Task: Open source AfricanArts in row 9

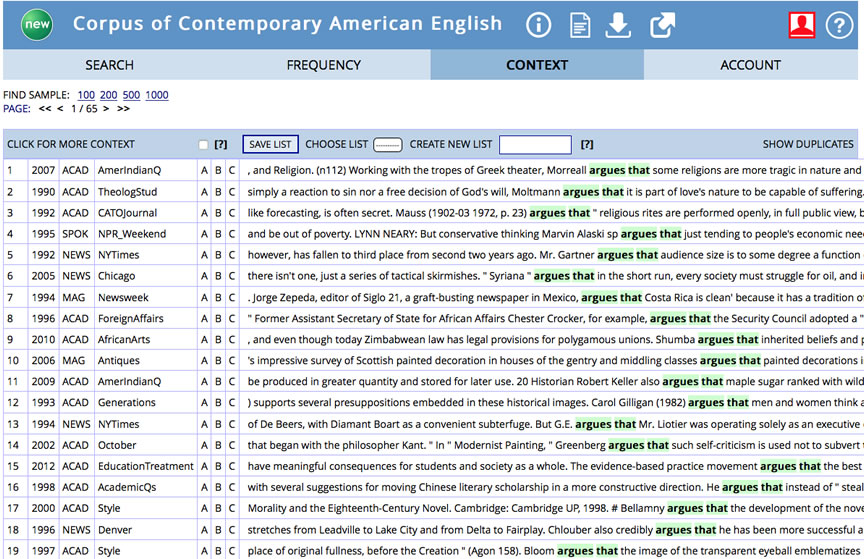Action: click(x=124, y=340)
